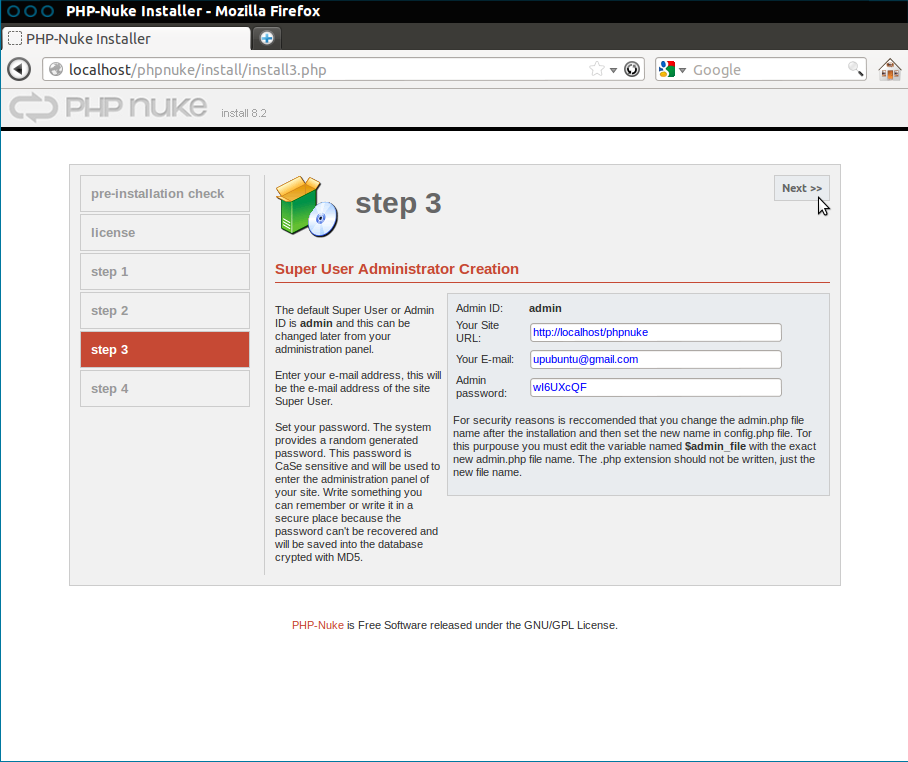Focus the Admin password field
This screenshot has height=762, width=908.
point(656,387)
